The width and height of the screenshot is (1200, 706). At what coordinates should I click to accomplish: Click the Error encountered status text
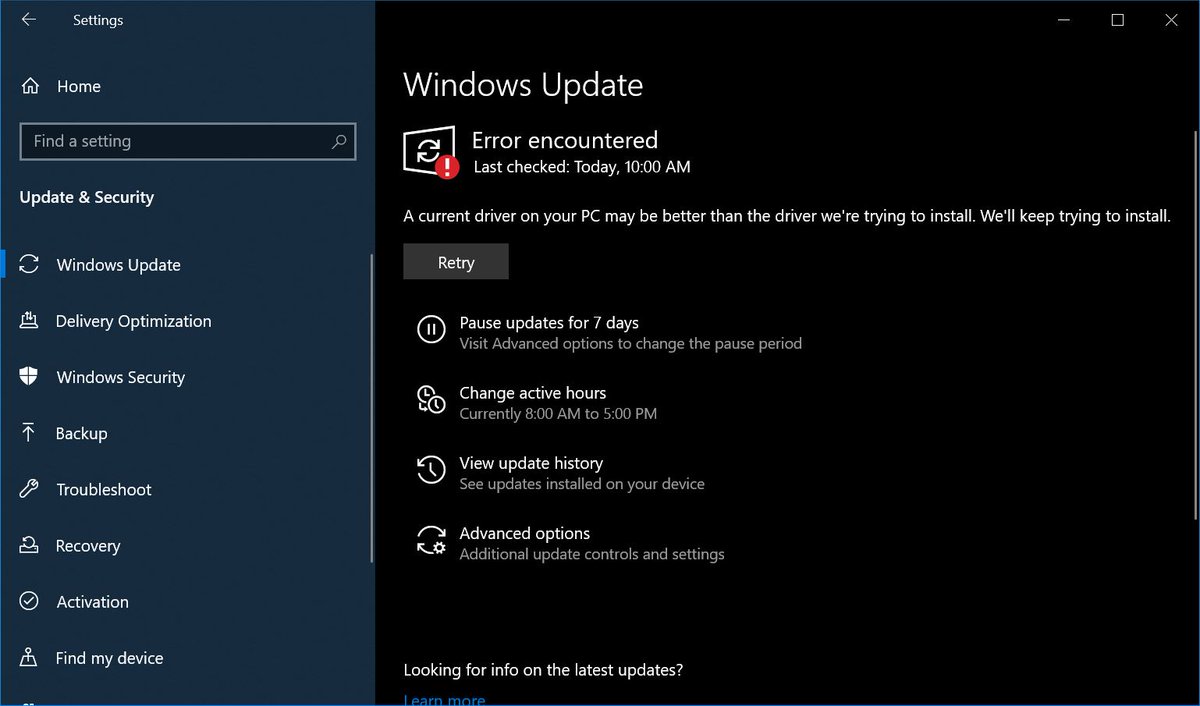565,140
